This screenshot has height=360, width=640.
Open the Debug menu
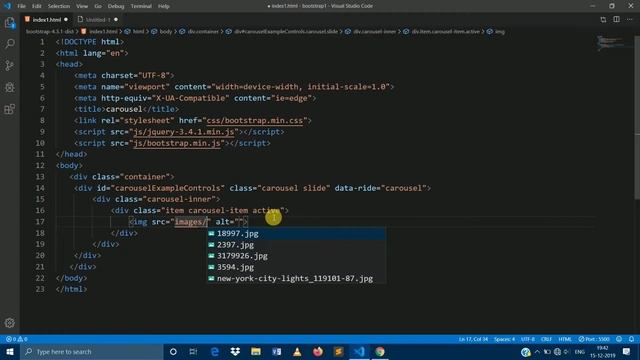pos(116,6)
